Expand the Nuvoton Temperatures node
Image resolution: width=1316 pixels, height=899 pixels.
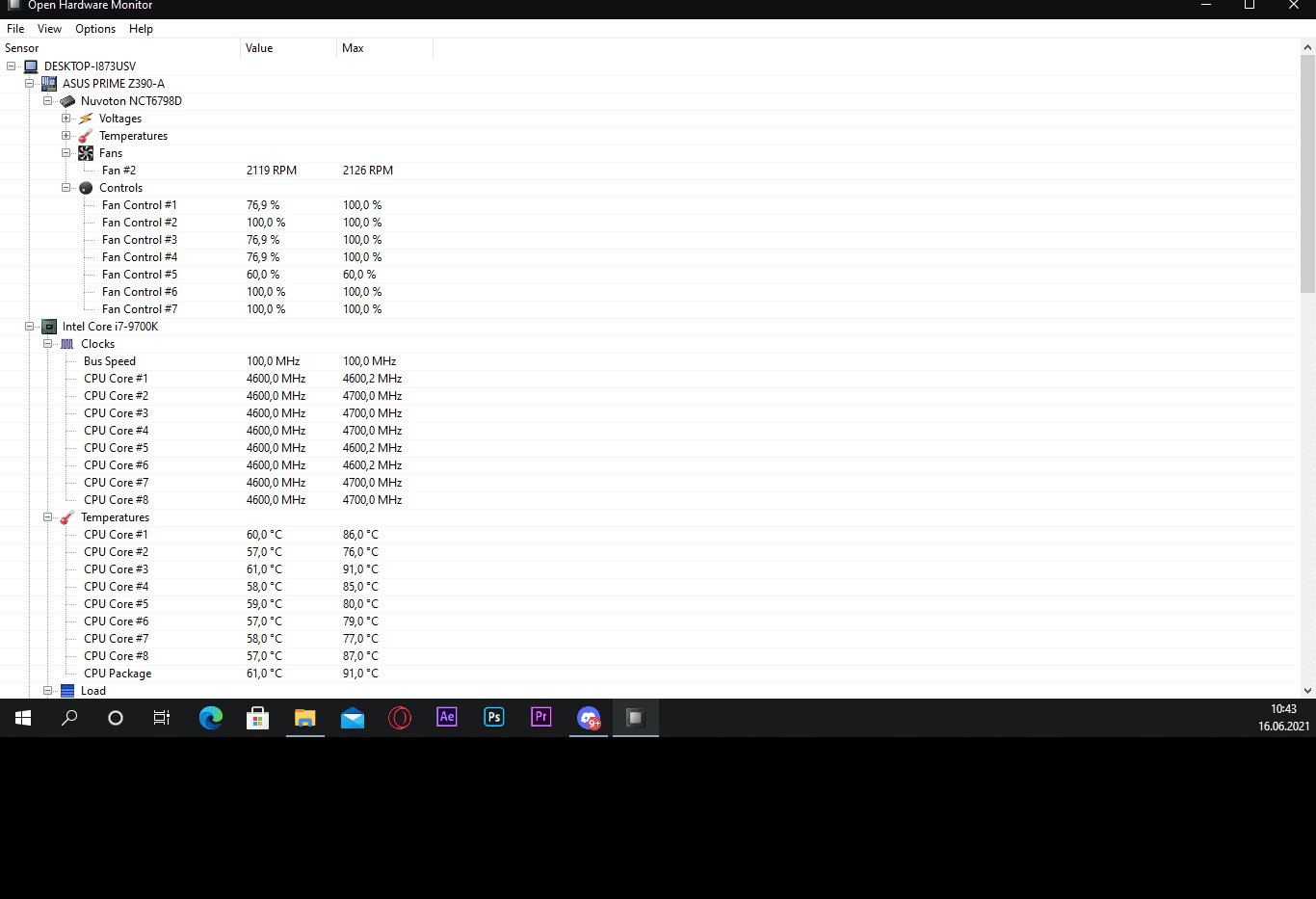(x=66, y=136)
